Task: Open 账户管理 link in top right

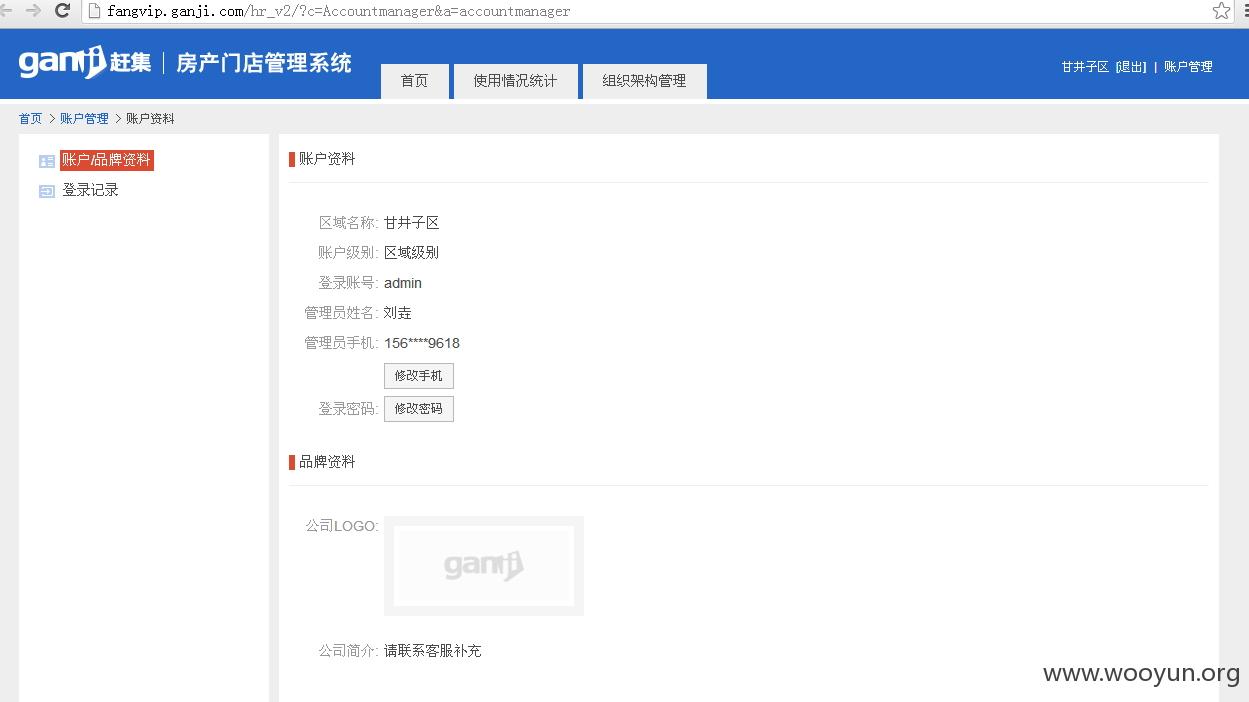Action: click(1188, 67)
